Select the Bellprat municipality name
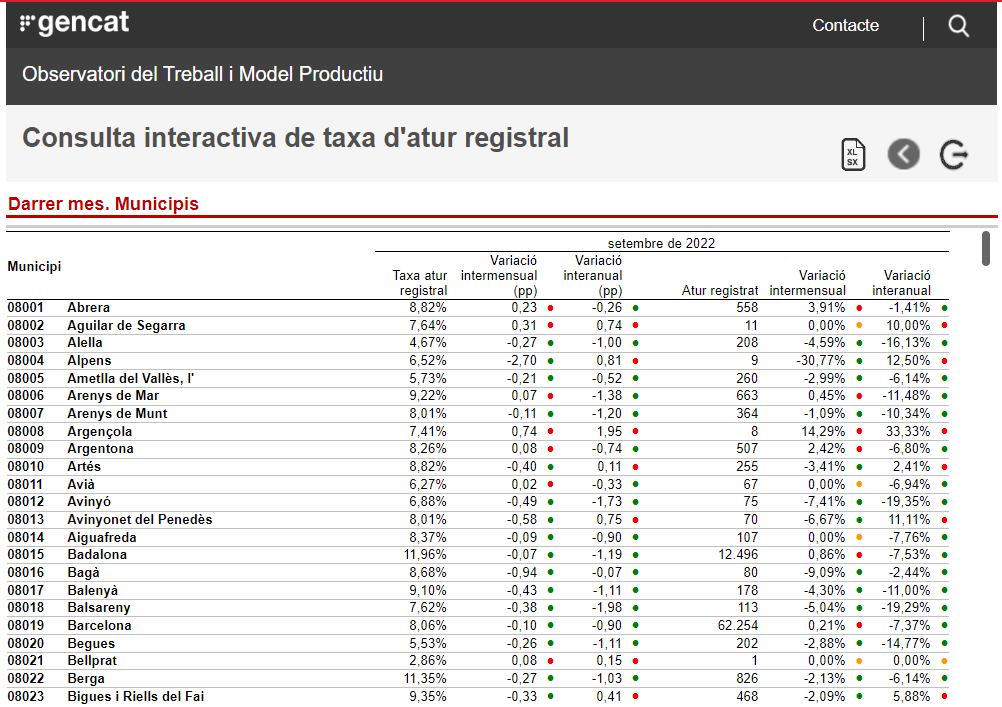Screen dimensions: 1002x707 coord(92,661)
